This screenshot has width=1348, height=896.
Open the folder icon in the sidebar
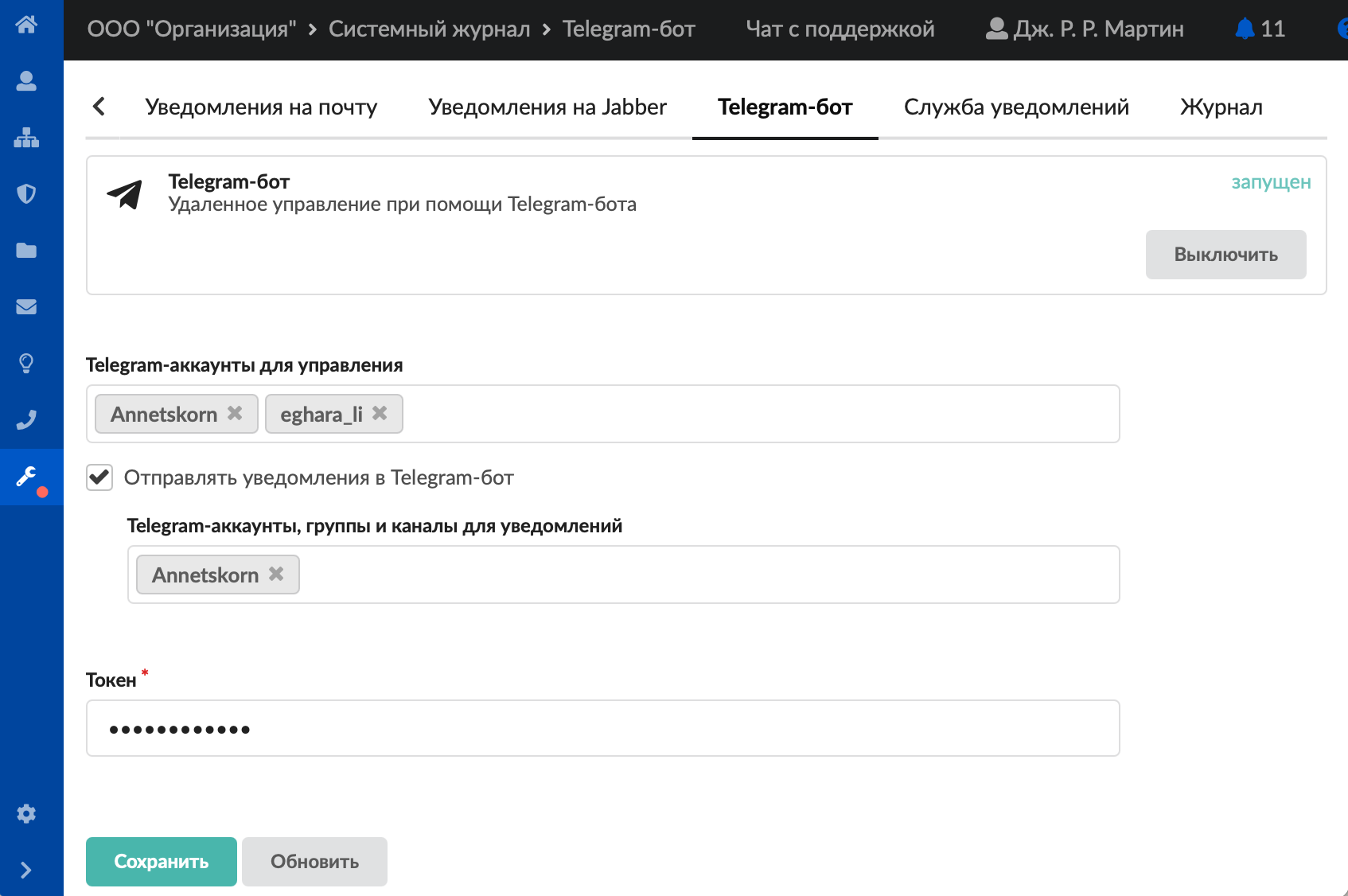(26, 251)
